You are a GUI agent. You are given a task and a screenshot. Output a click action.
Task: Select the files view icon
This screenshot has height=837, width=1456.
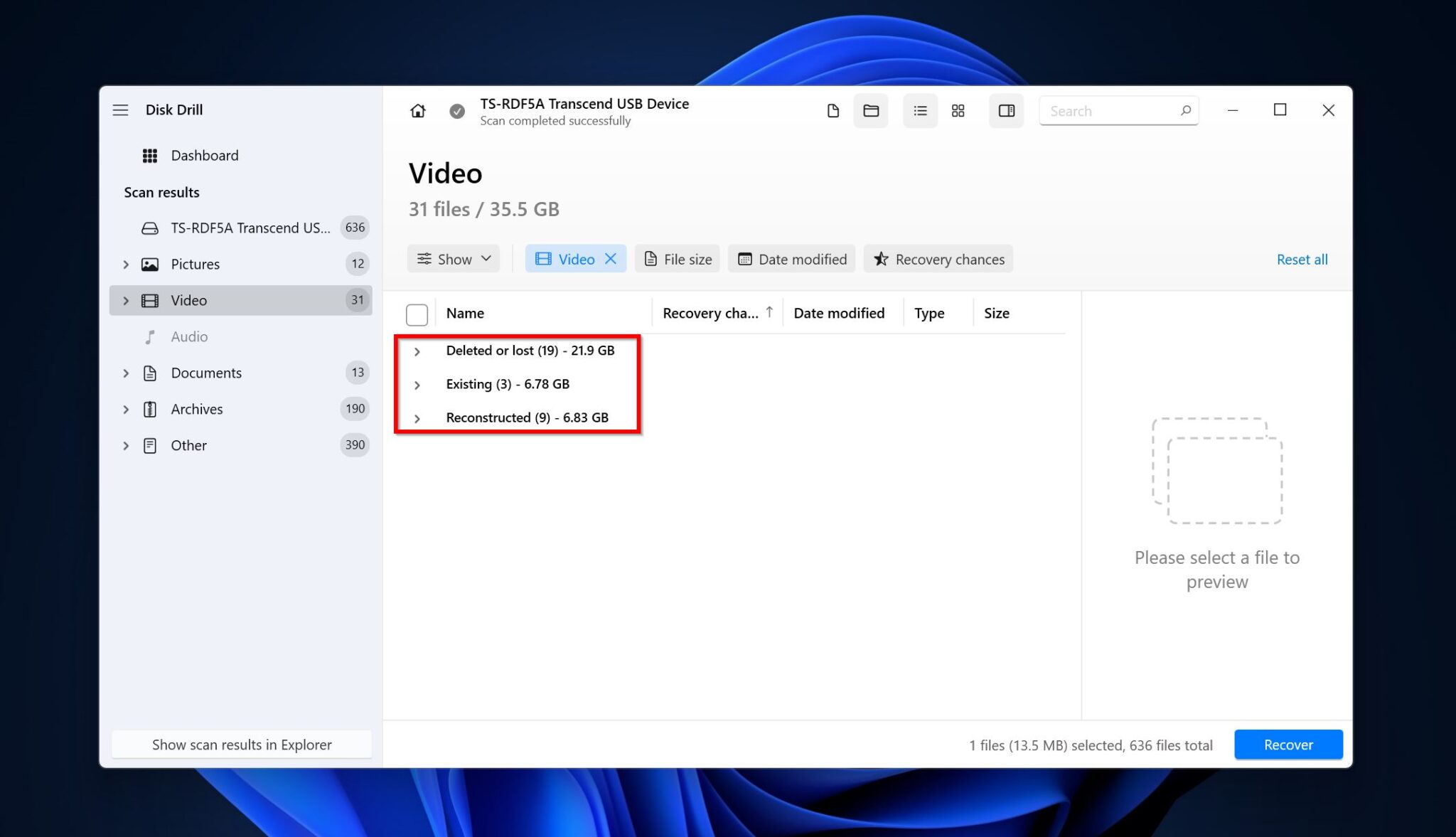pos(833,111)
